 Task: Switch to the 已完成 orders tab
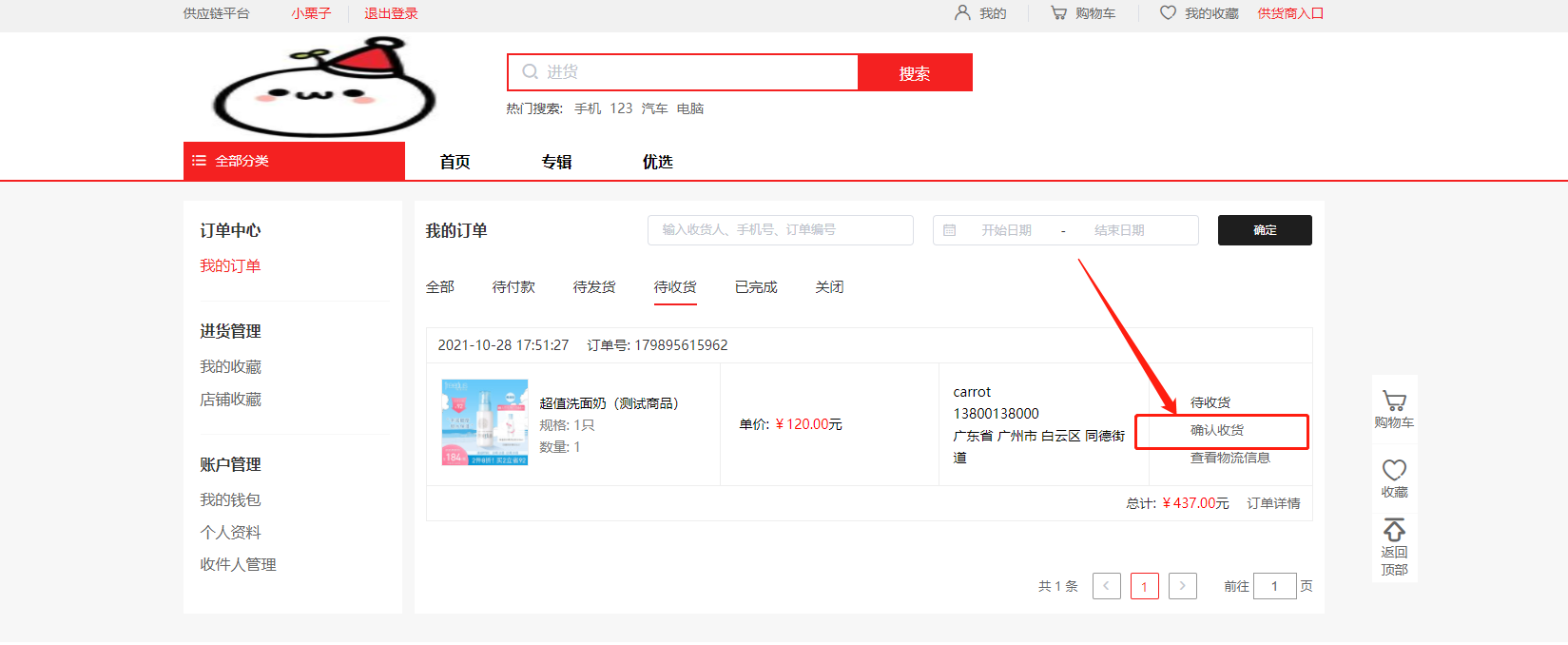(756, 287)
